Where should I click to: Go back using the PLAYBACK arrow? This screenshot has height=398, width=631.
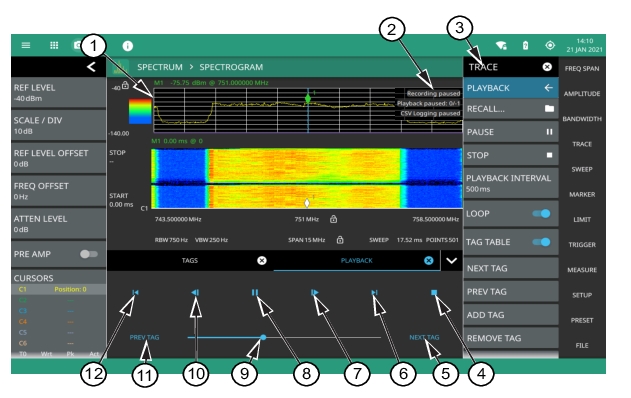[549, 88]
